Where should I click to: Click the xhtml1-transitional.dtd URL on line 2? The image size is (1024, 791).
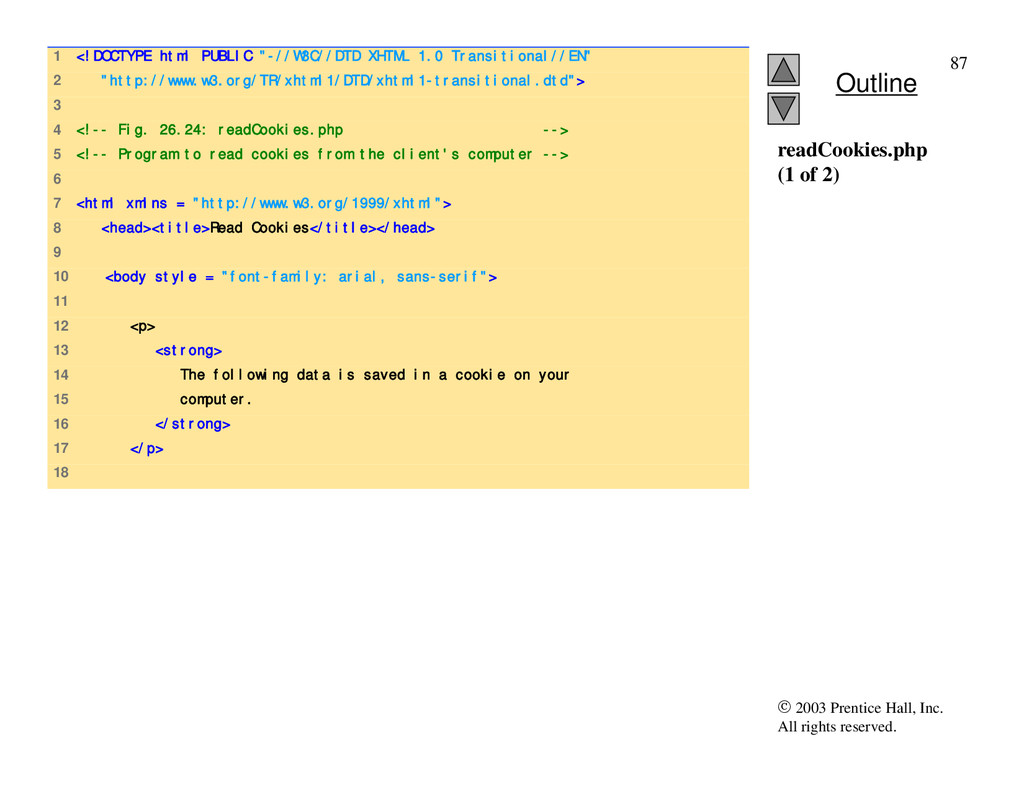point(342,81)
